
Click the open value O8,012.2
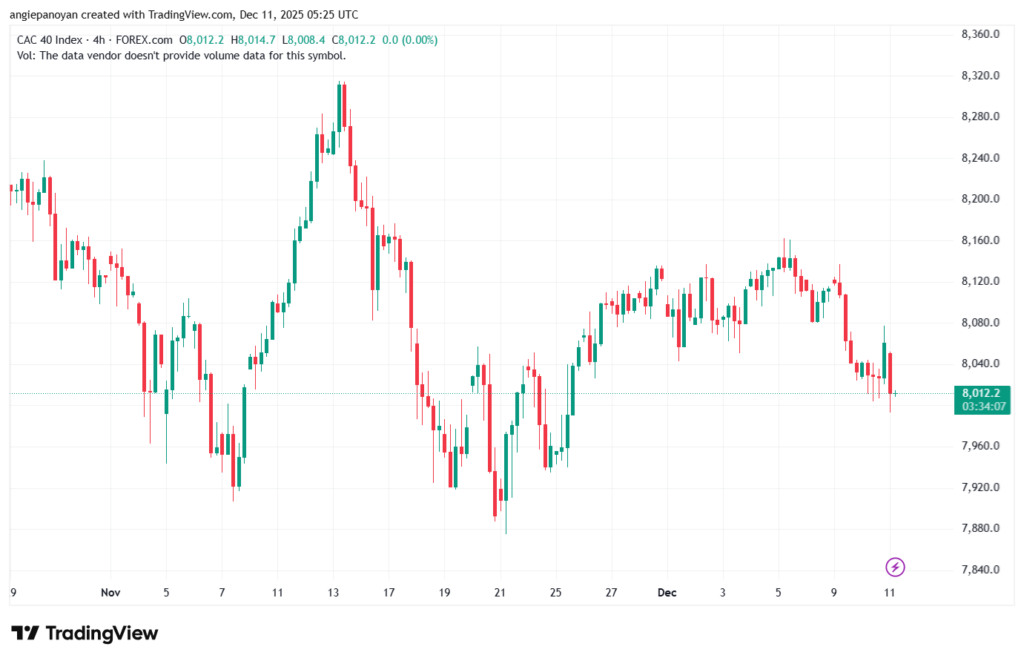(x=204, y=40)
